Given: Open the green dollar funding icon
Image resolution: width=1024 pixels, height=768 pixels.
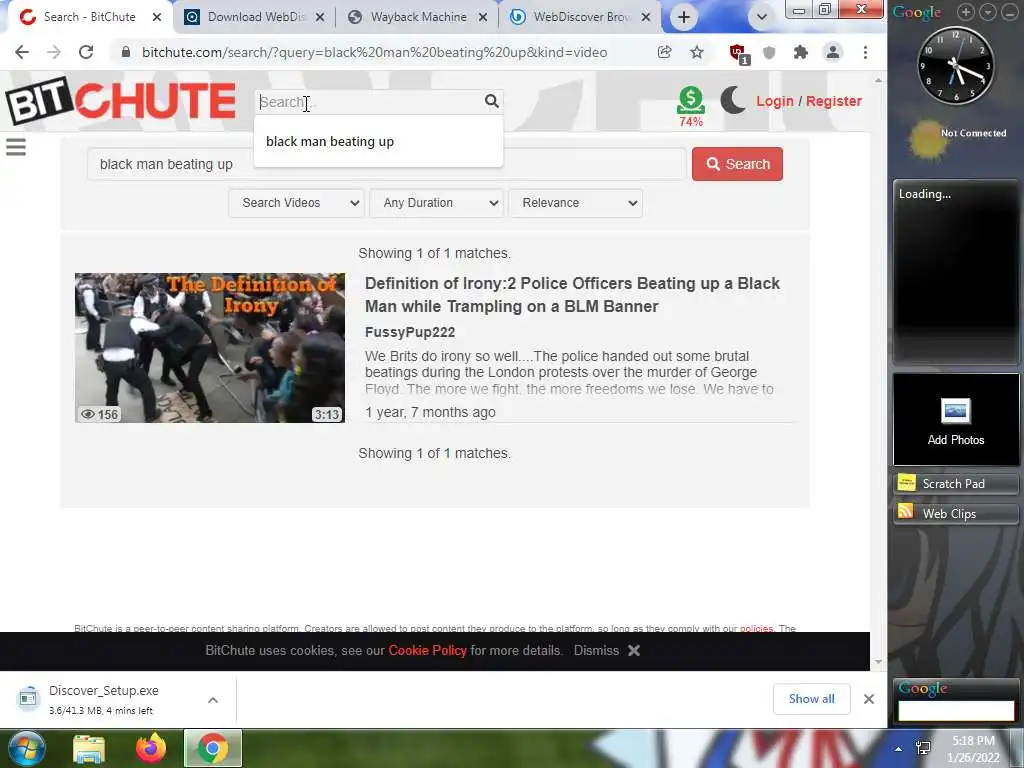Looking at the screenshot, I should (x=691, y=101).
